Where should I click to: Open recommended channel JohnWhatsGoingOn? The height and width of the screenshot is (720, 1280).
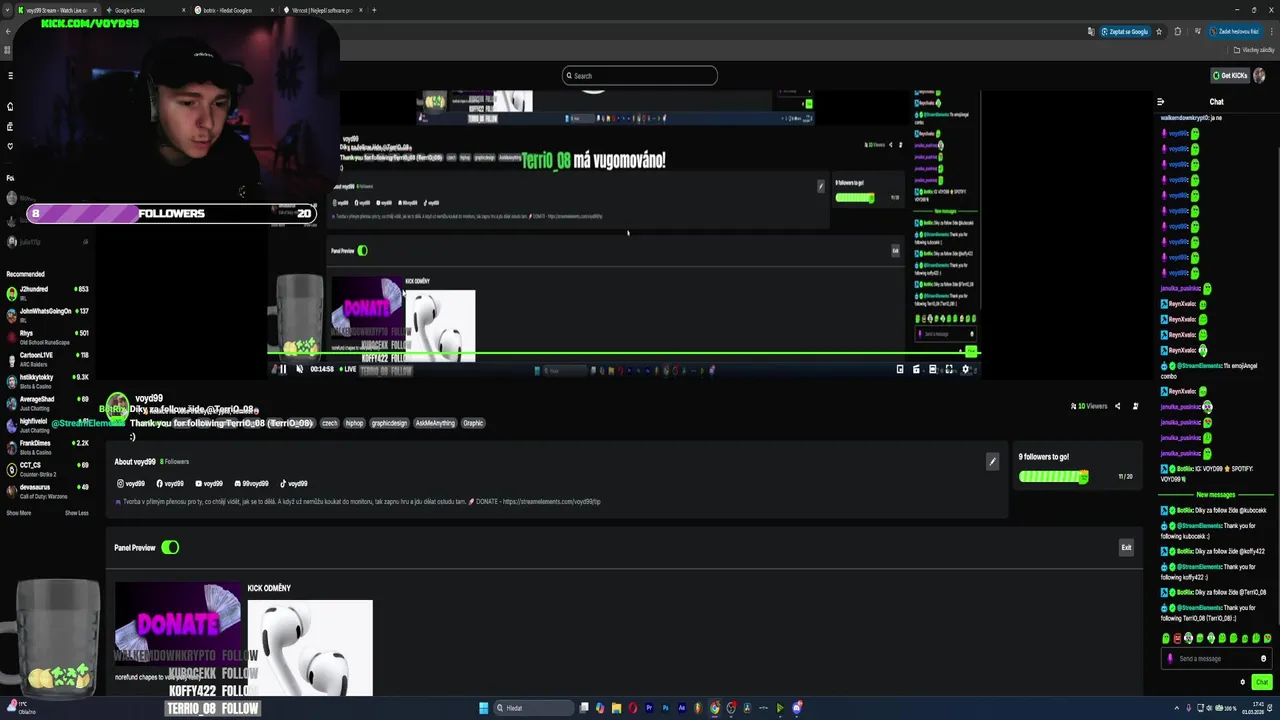pyautogui.click(x=48, y=314)
